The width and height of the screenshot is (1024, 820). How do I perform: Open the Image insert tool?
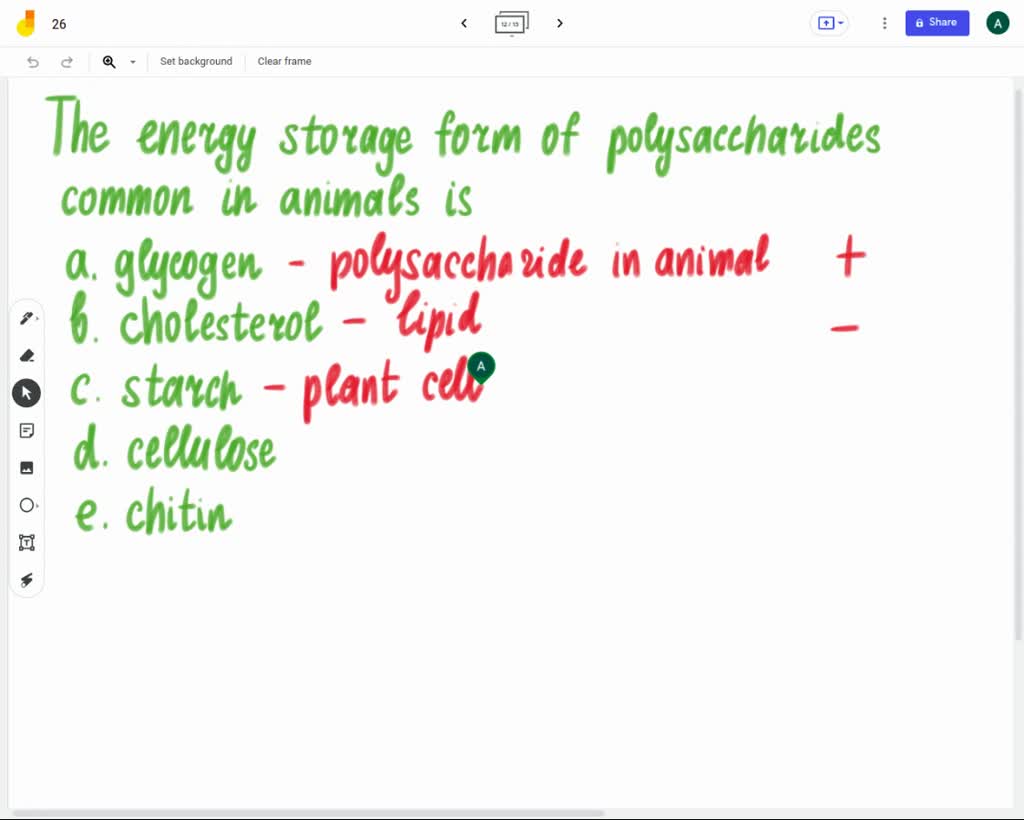pos(27,467)
